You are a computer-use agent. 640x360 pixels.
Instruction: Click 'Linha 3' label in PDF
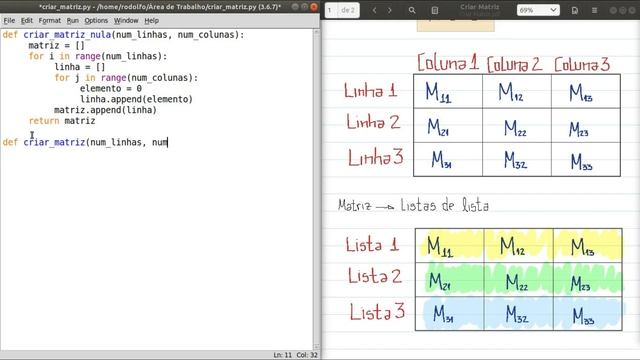[x=376, y=158]
